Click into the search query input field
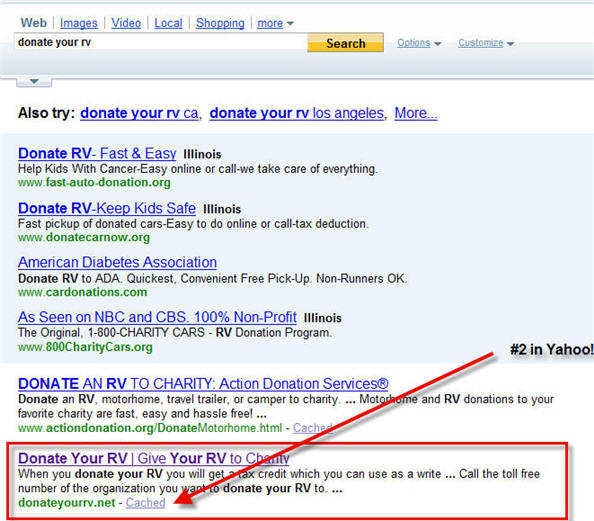The width and height of the screenshot is (594, 521). click(161, 42)
